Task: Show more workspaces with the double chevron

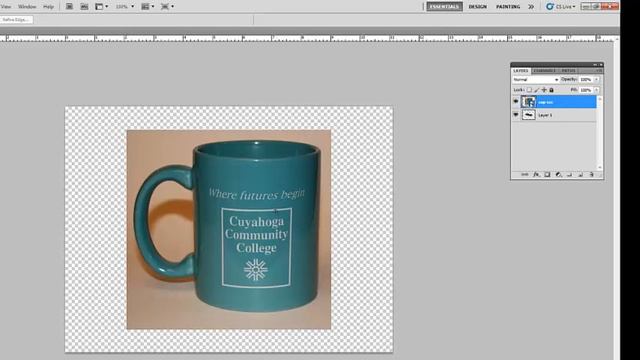Action: (x=531, y=7)
